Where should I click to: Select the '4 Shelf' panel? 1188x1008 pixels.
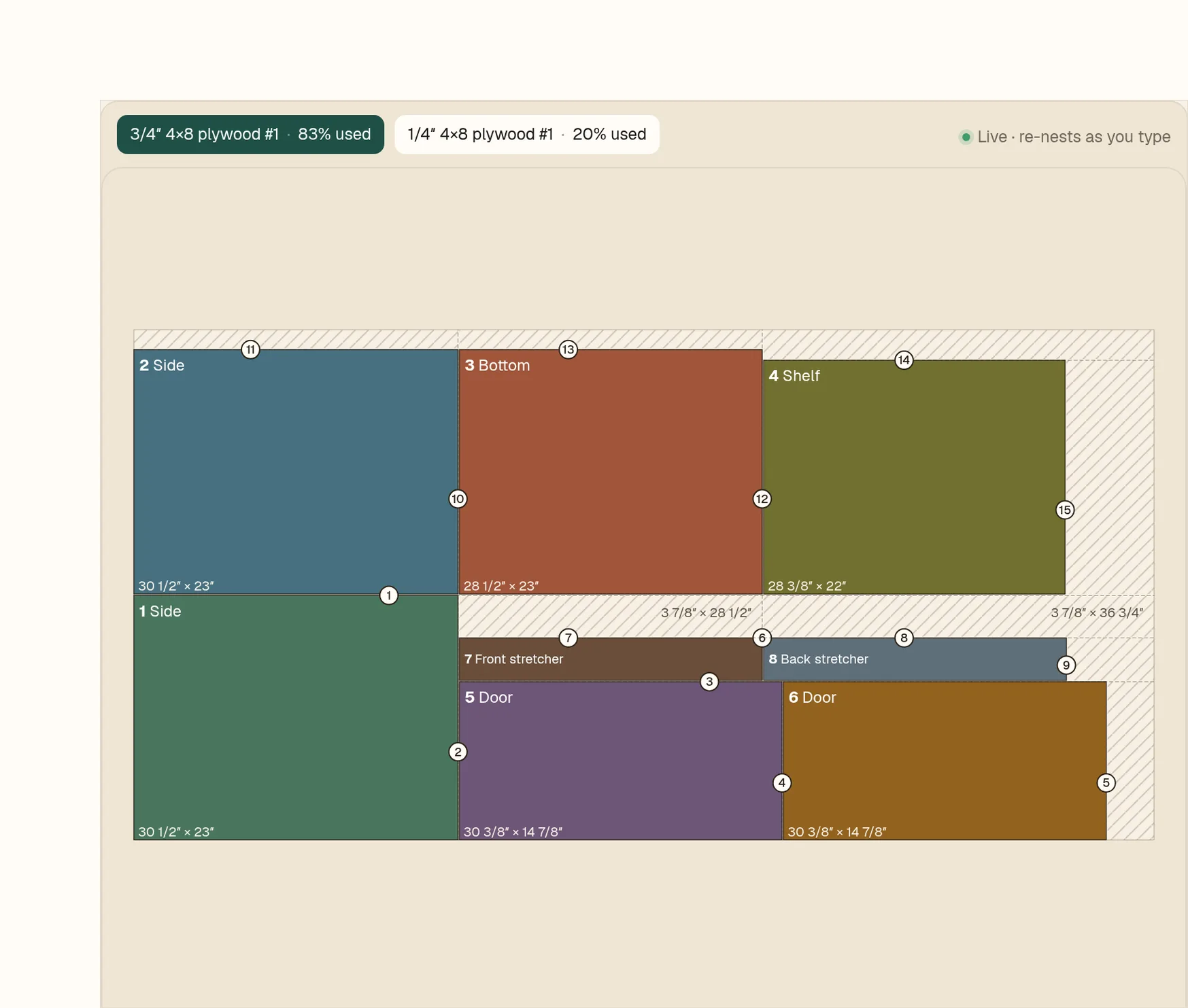914,477
